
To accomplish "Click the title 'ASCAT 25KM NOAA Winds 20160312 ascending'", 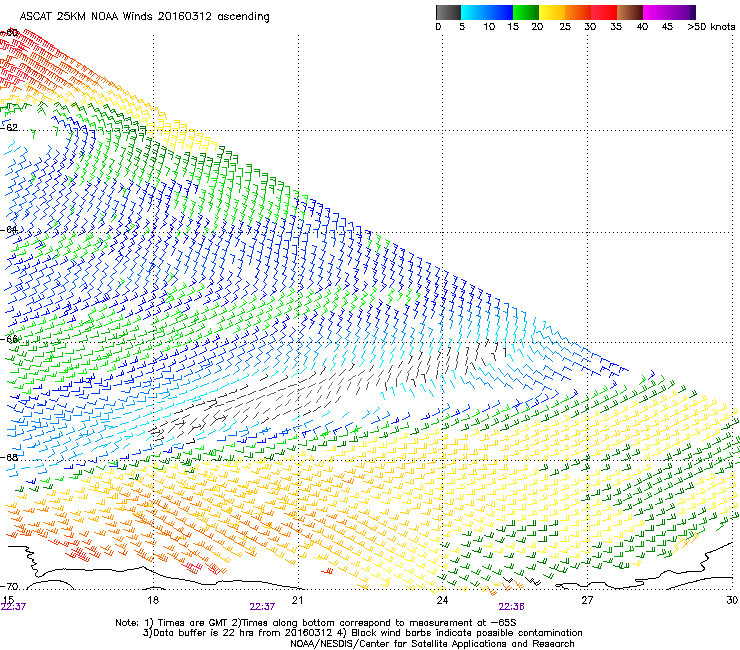I will click(144, 17).
